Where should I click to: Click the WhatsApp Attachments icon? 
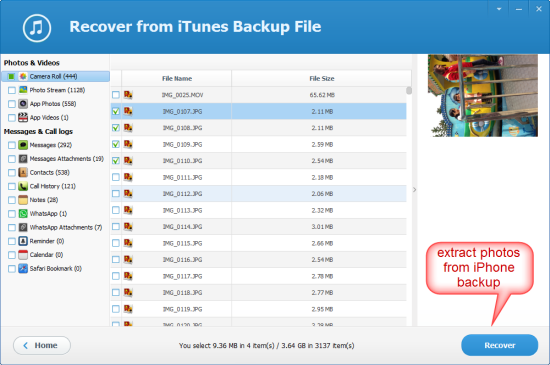pyautogui.click(x=23, y=227)
